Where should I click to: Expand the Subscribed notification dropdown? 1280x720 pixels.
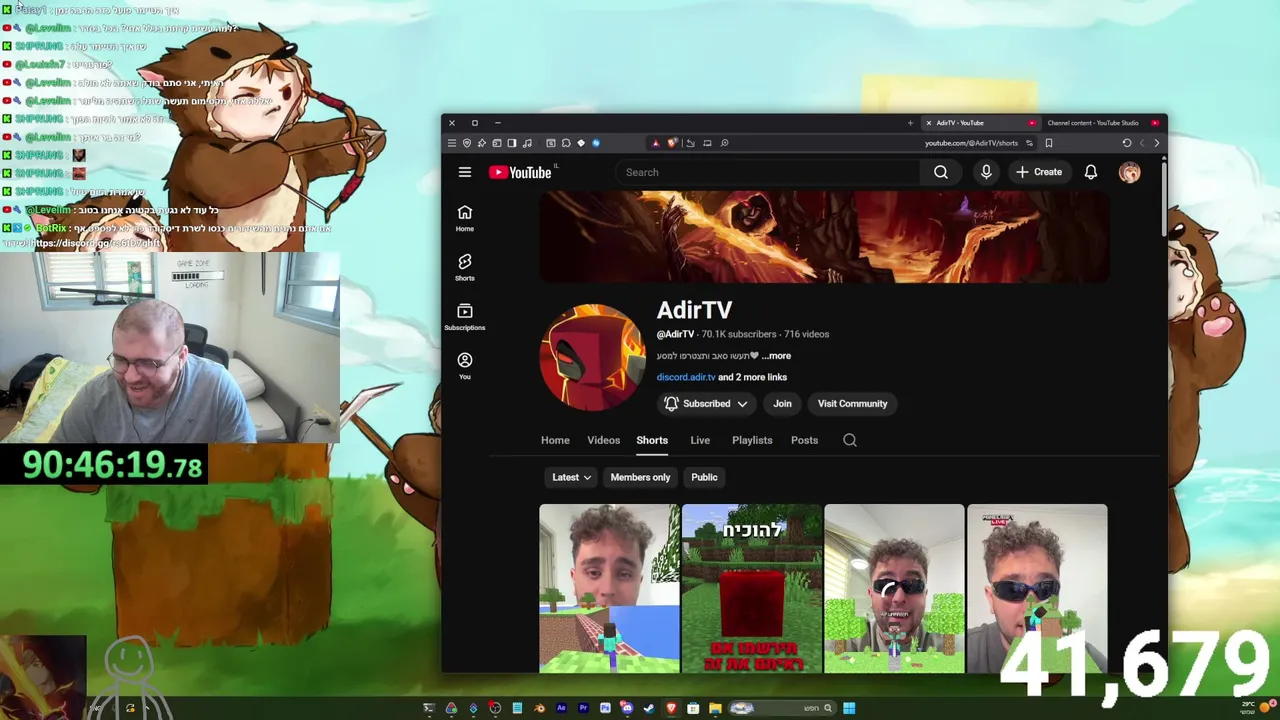(x=707, y=404)
